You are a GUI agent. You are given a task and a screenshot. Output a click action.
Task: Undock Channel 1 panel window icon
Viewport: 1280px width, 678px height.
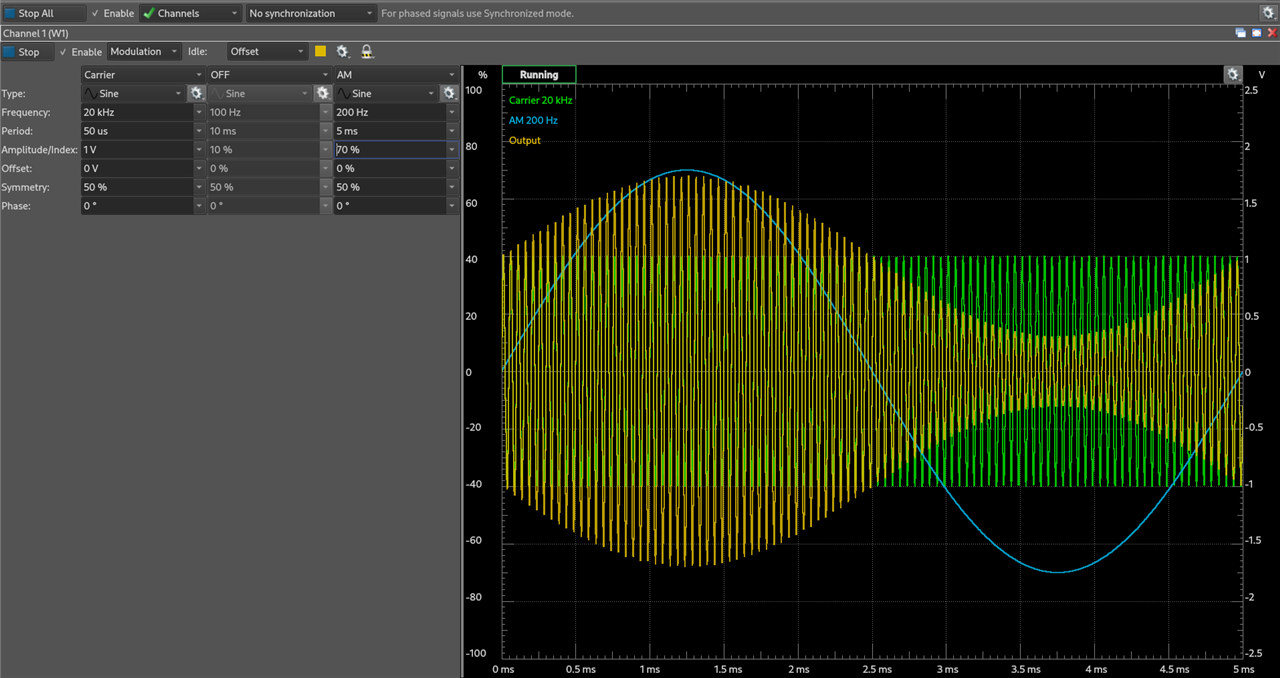pyautogui.click(x=1241, y=33)
